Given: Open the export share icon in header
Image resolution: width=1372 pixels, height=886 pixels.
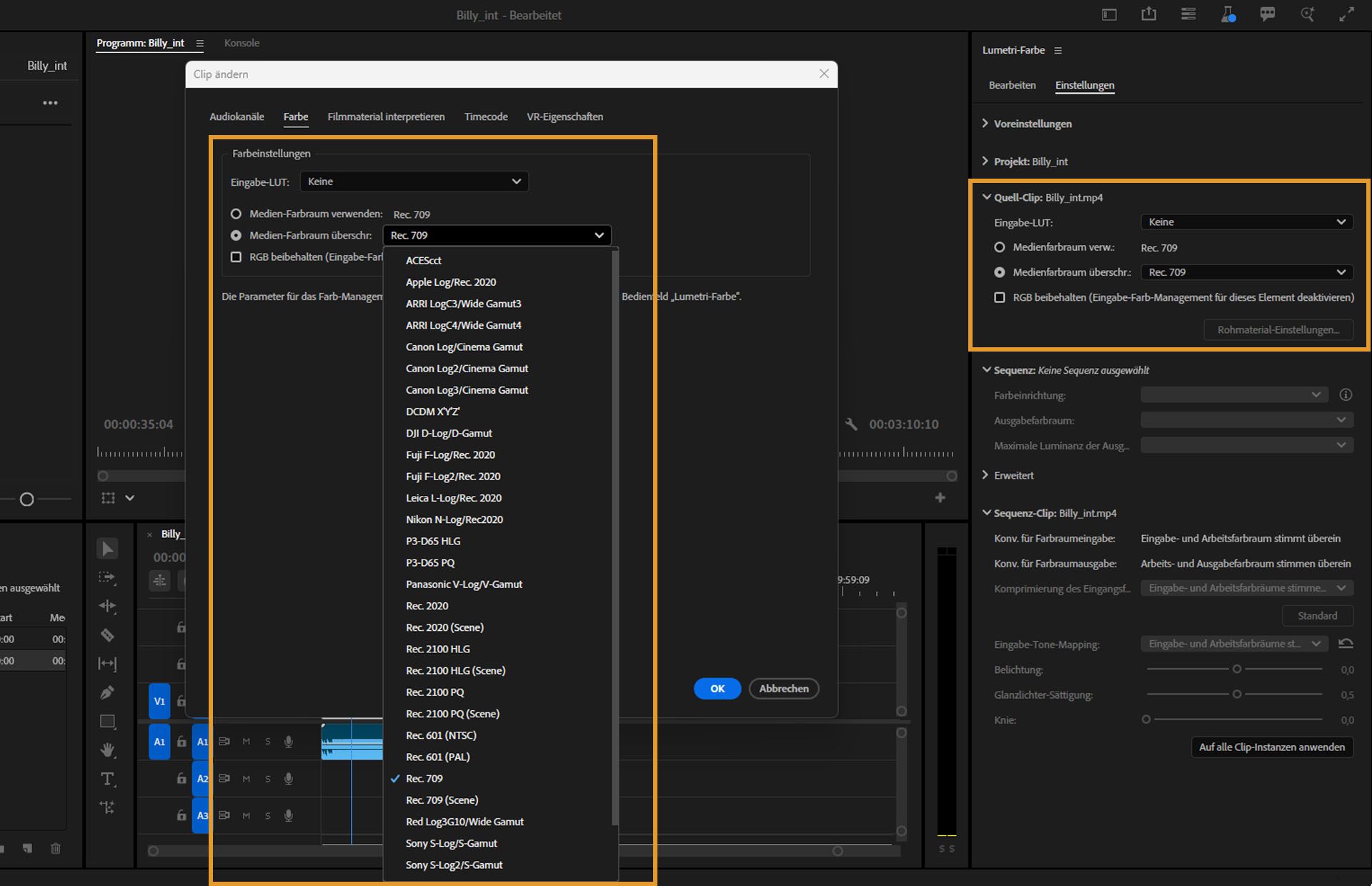Looking at the screenshot, I should (x=1148, y=14).
